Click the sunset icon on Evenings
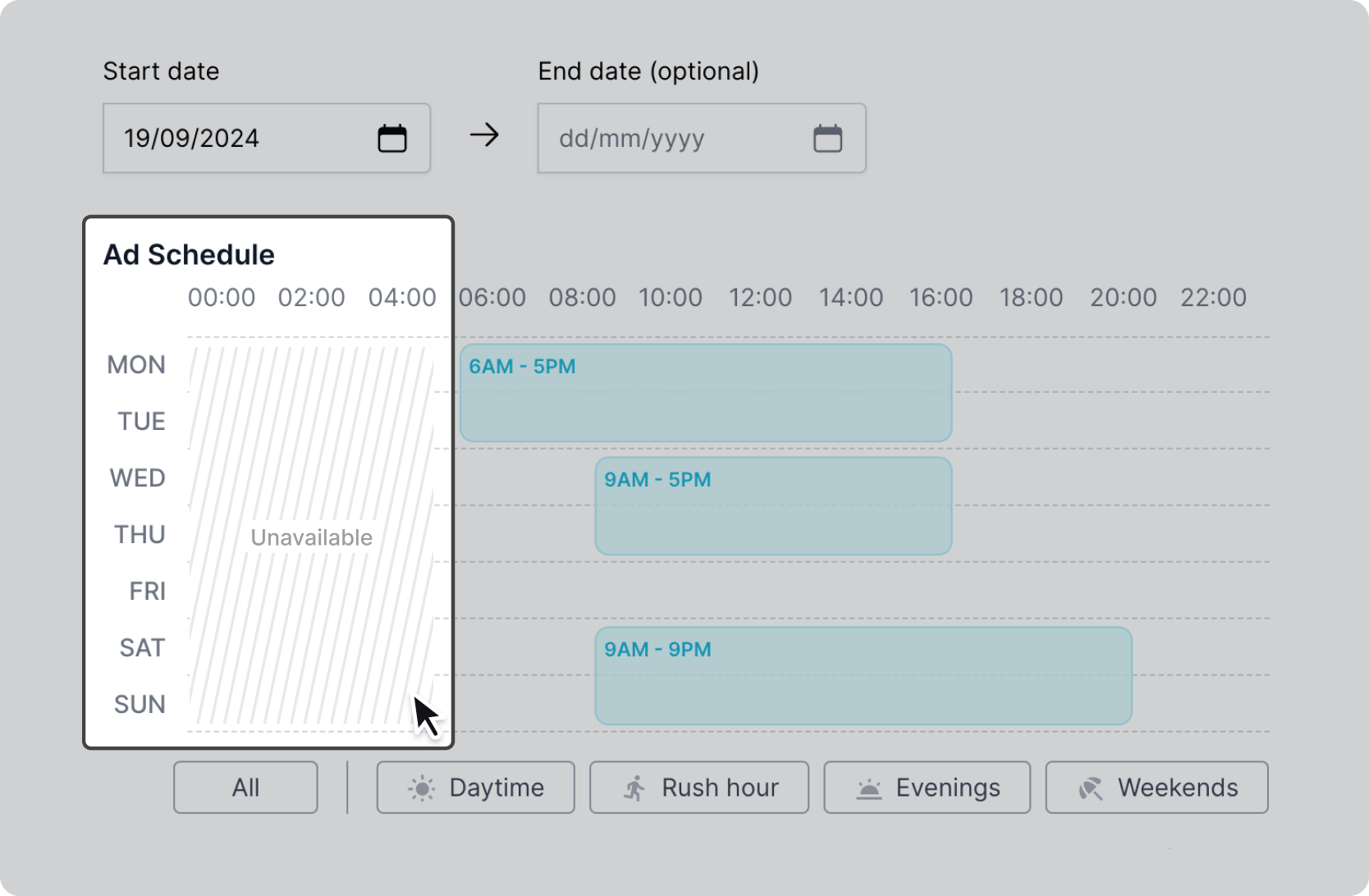The width and height of the screenshot is (1369, 896). [x=868, y=789]
